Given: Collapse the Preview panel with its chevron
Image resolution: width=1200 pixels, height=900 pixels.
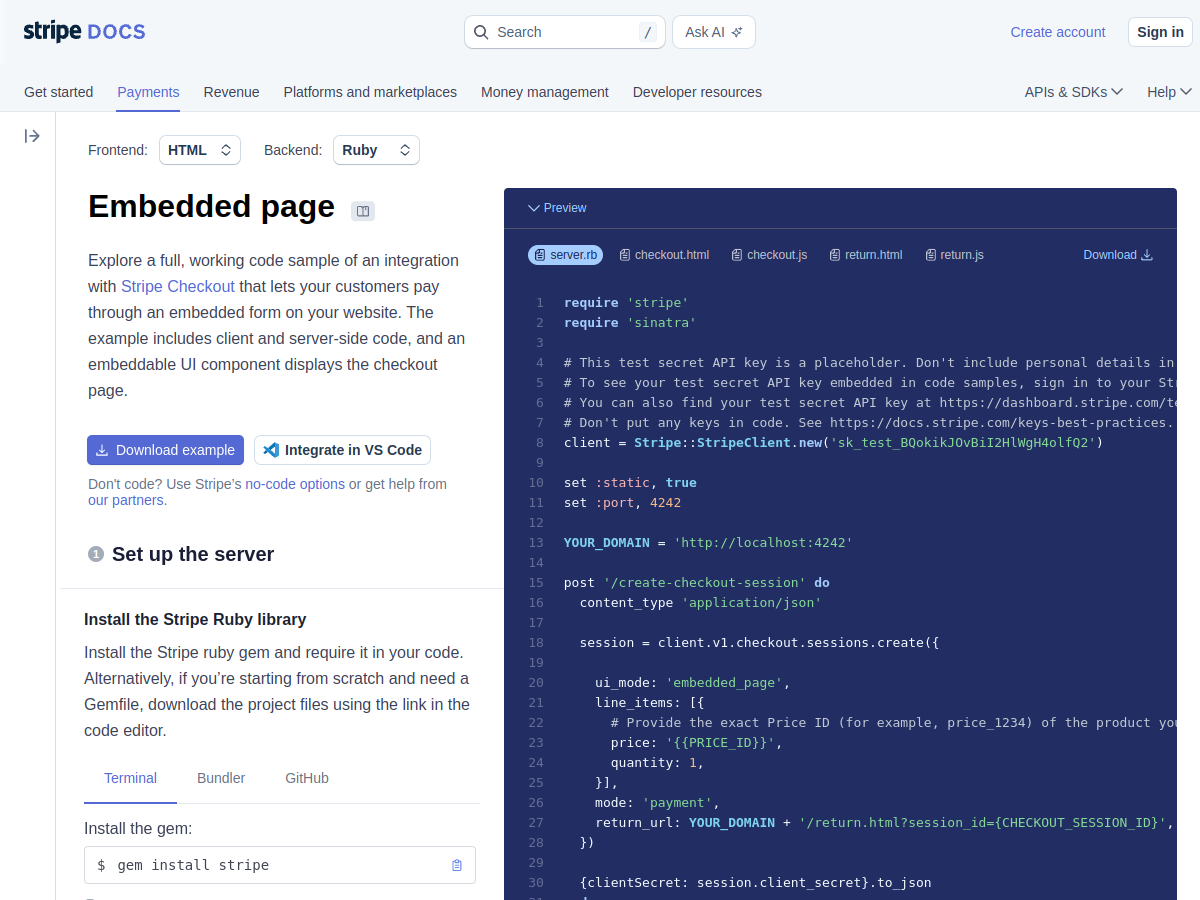Looking at the screenshot, I should 535,208.
